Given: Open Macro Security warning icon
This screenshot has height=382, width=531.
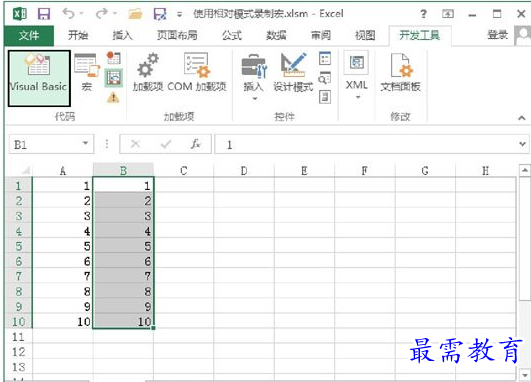Looking at the screenshot, I should click(x=113, y=98).
